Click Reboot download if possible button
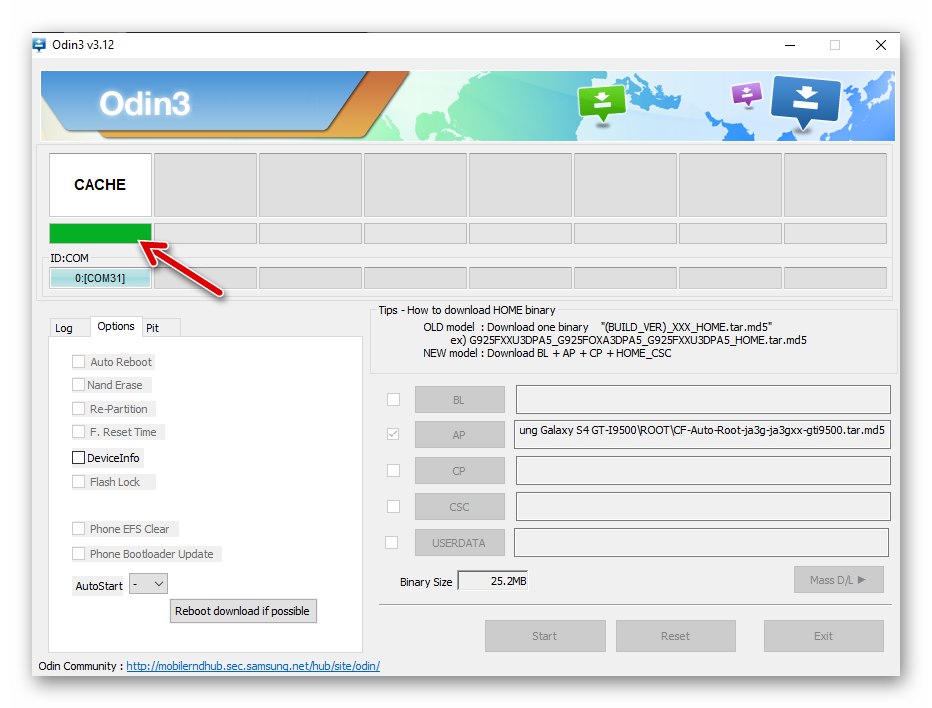This screenshot has height=708, width=932. (x=243, y=611)
